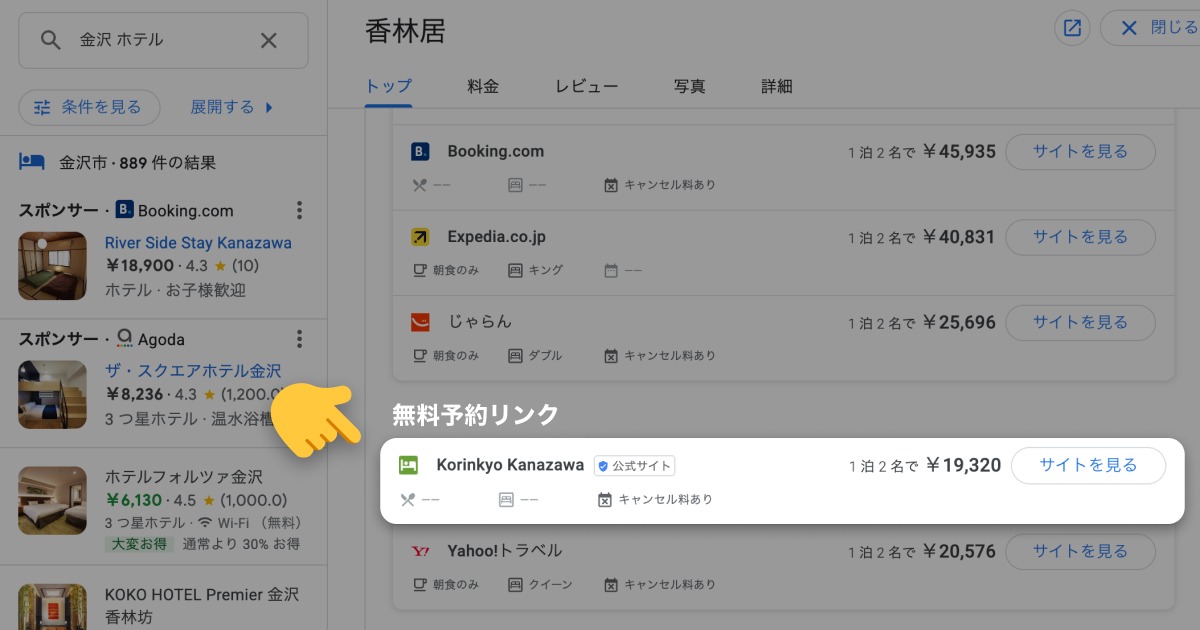Click the Korinkyo Kanazawa green hotel icon
This screenshot has width=1200, height=630.
pos(408,466)
